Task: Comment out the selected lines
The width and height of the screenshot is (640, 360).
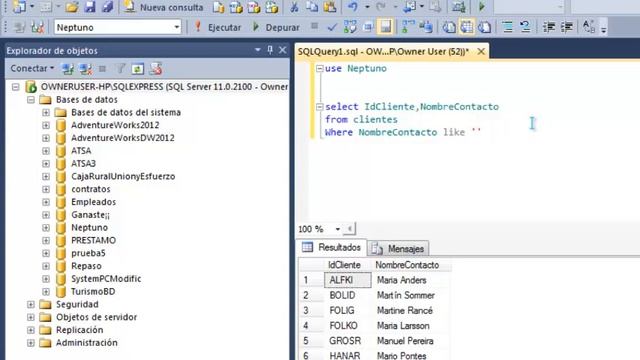Action: coord(507,27)
